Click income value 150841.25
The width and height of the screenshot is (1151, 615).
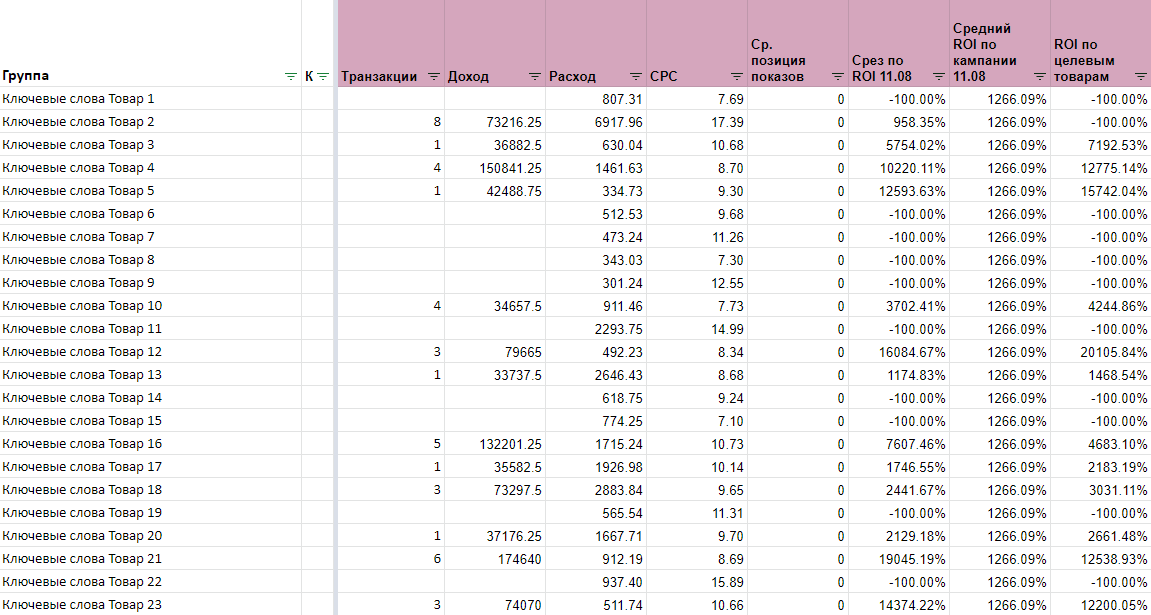tap(510, 167)
